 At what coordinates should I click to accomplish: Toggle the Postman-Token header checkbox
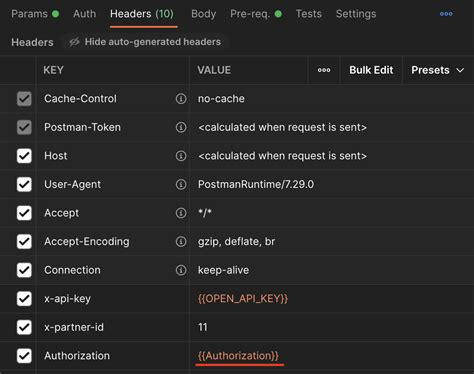tap(24, 127)
